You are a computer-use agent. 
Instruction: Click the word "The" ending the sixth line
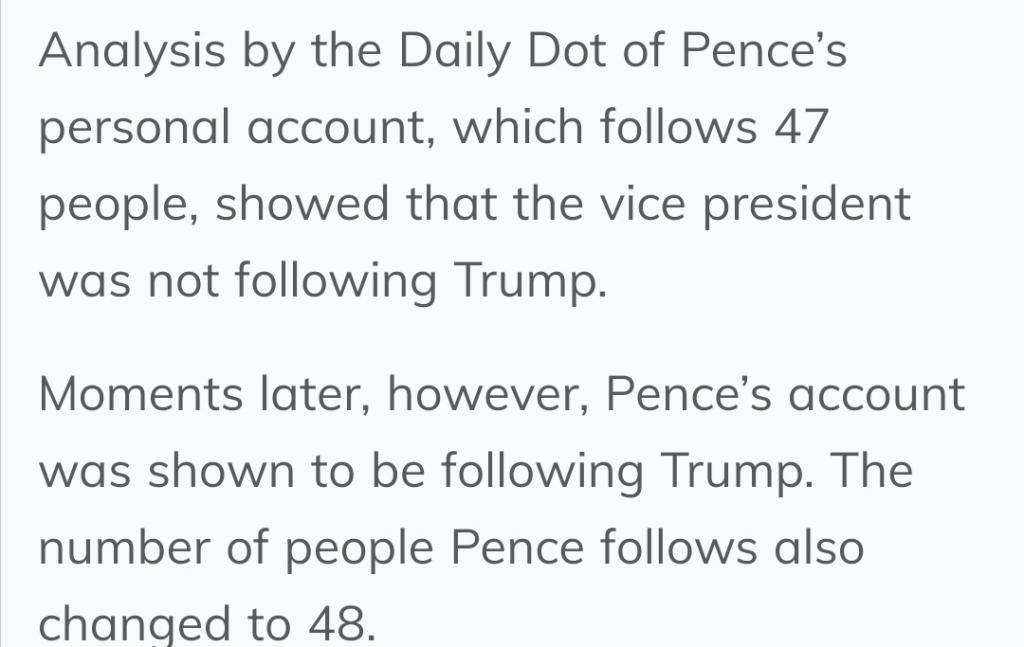tap(872, 471)
